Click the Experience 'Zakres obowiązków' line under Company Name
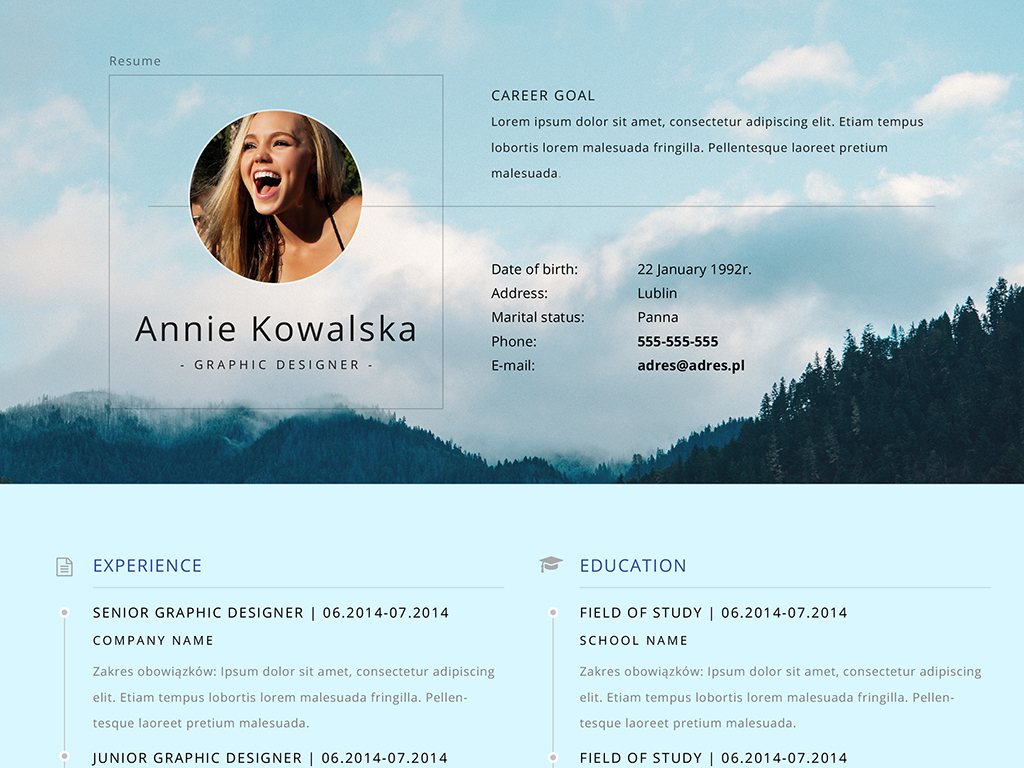1024x768 pixels. click(x=293, y=671)
